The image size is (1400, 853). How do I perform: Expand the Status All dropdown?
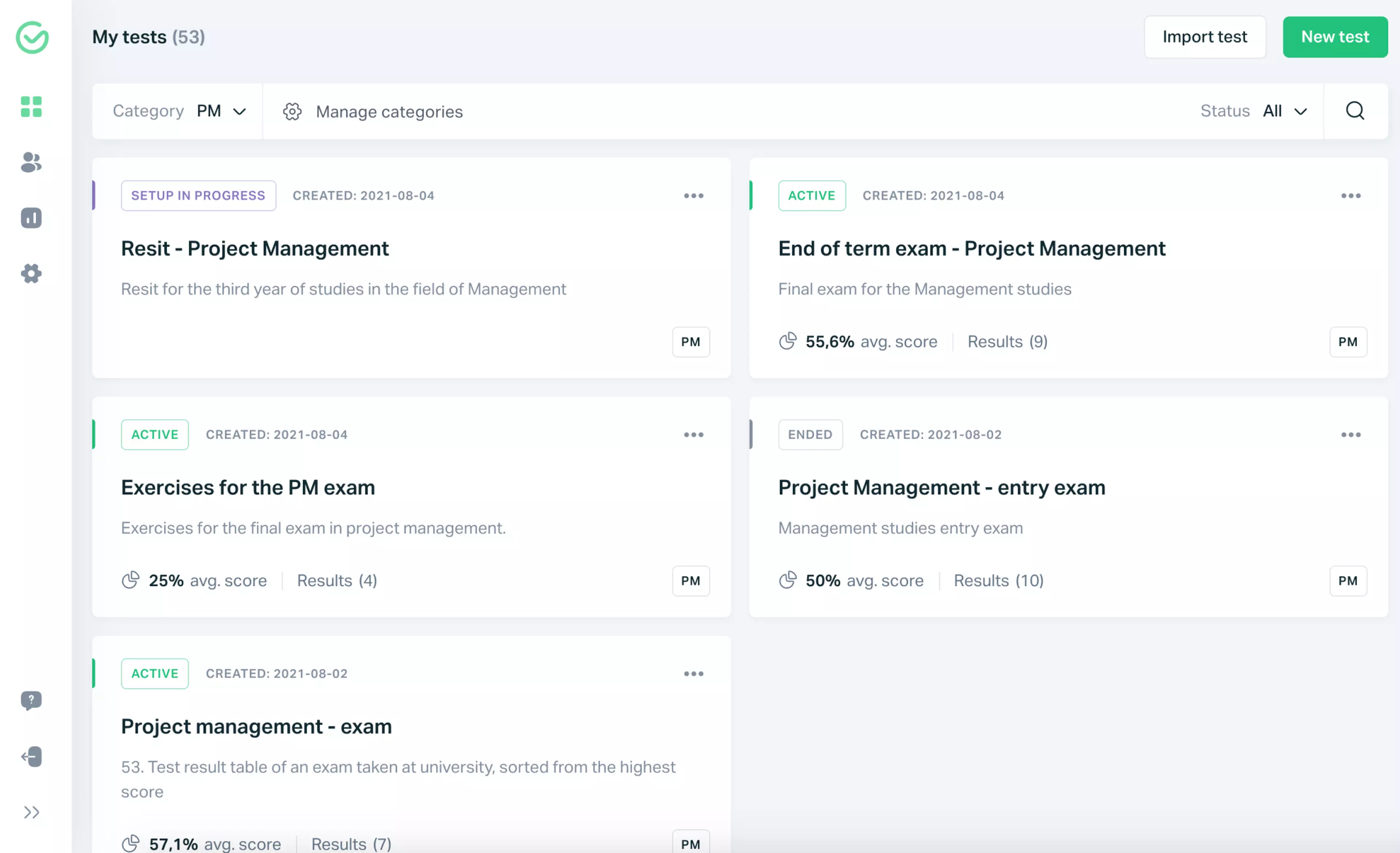coord(1285,111)
